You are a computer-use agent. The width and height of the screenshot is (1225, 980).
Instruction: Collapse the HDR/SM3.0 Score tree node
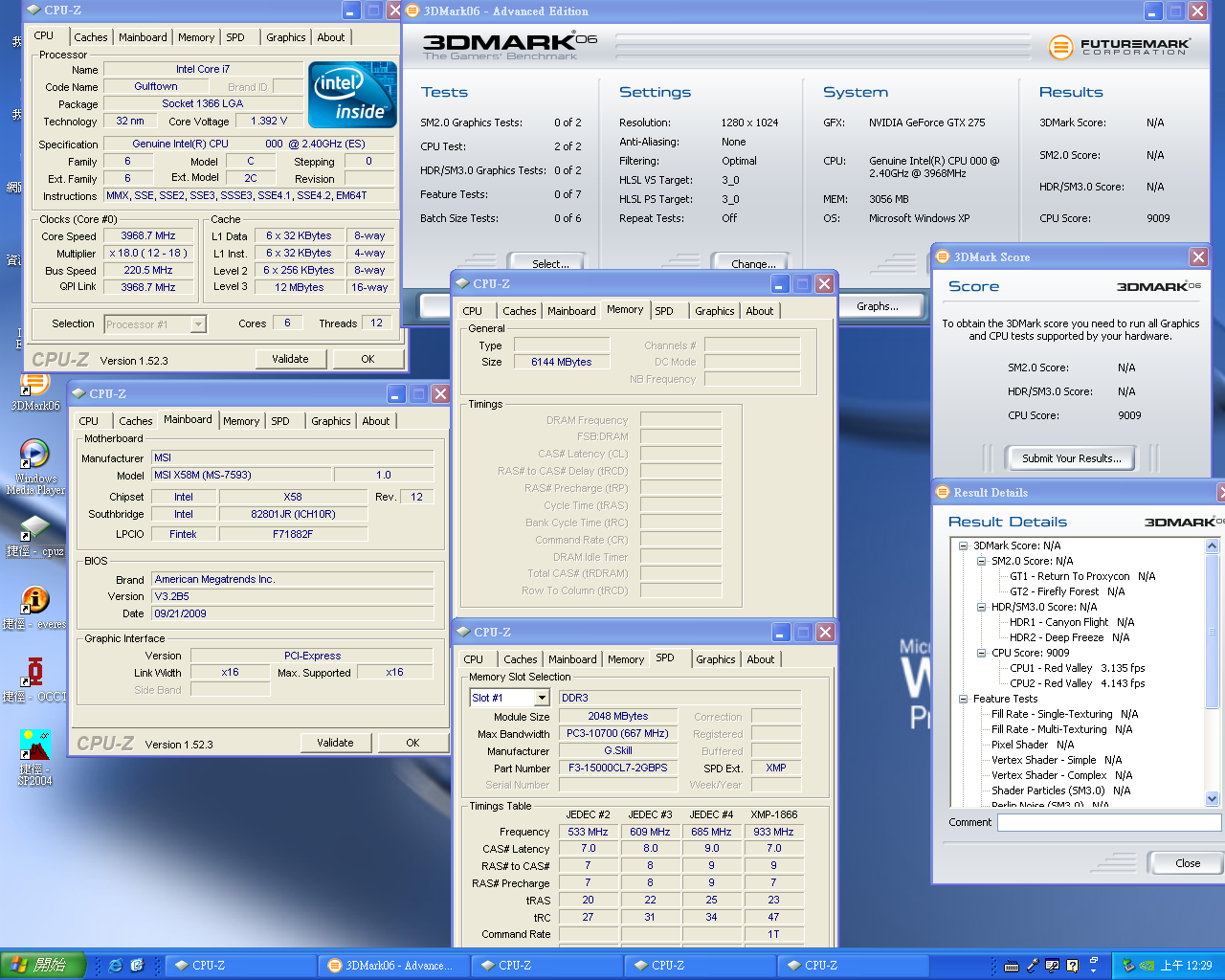pyautogui.click(x=981, y=607)
